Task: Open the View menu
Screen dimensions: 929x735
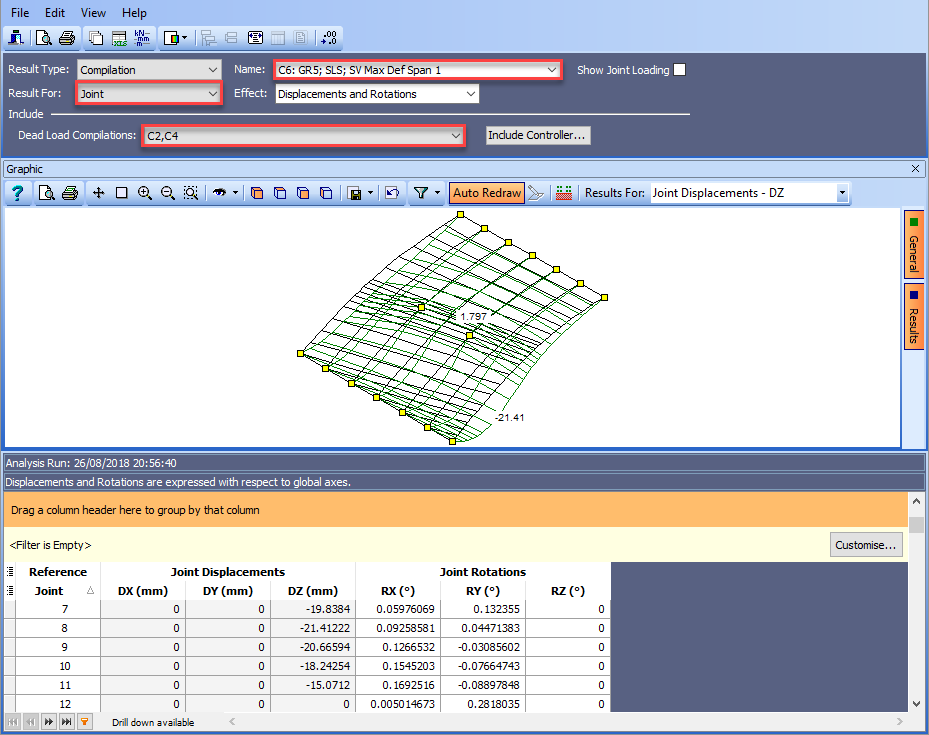Action: [94, 12]
